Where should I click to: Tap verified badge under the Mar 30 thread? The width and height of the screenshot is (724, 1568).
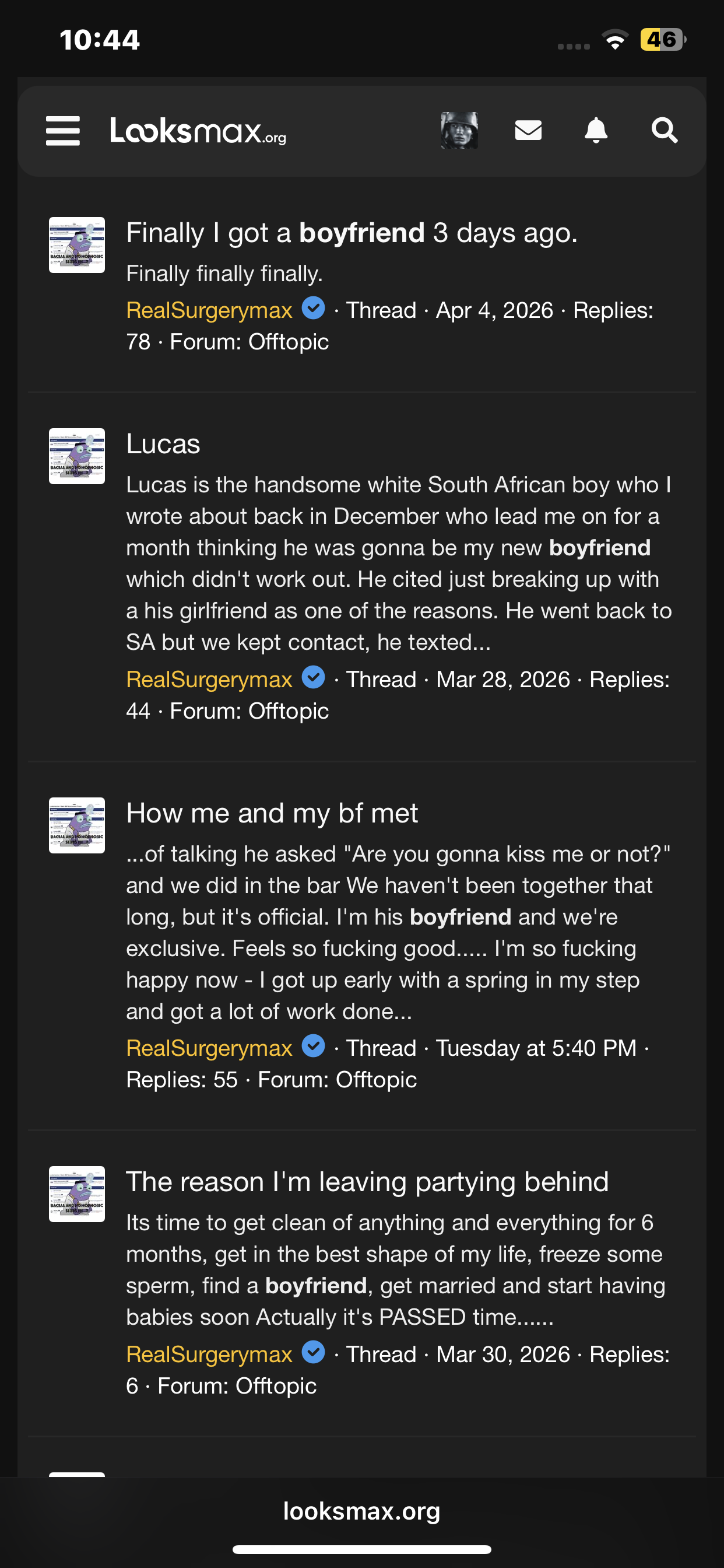point(314,1353)
